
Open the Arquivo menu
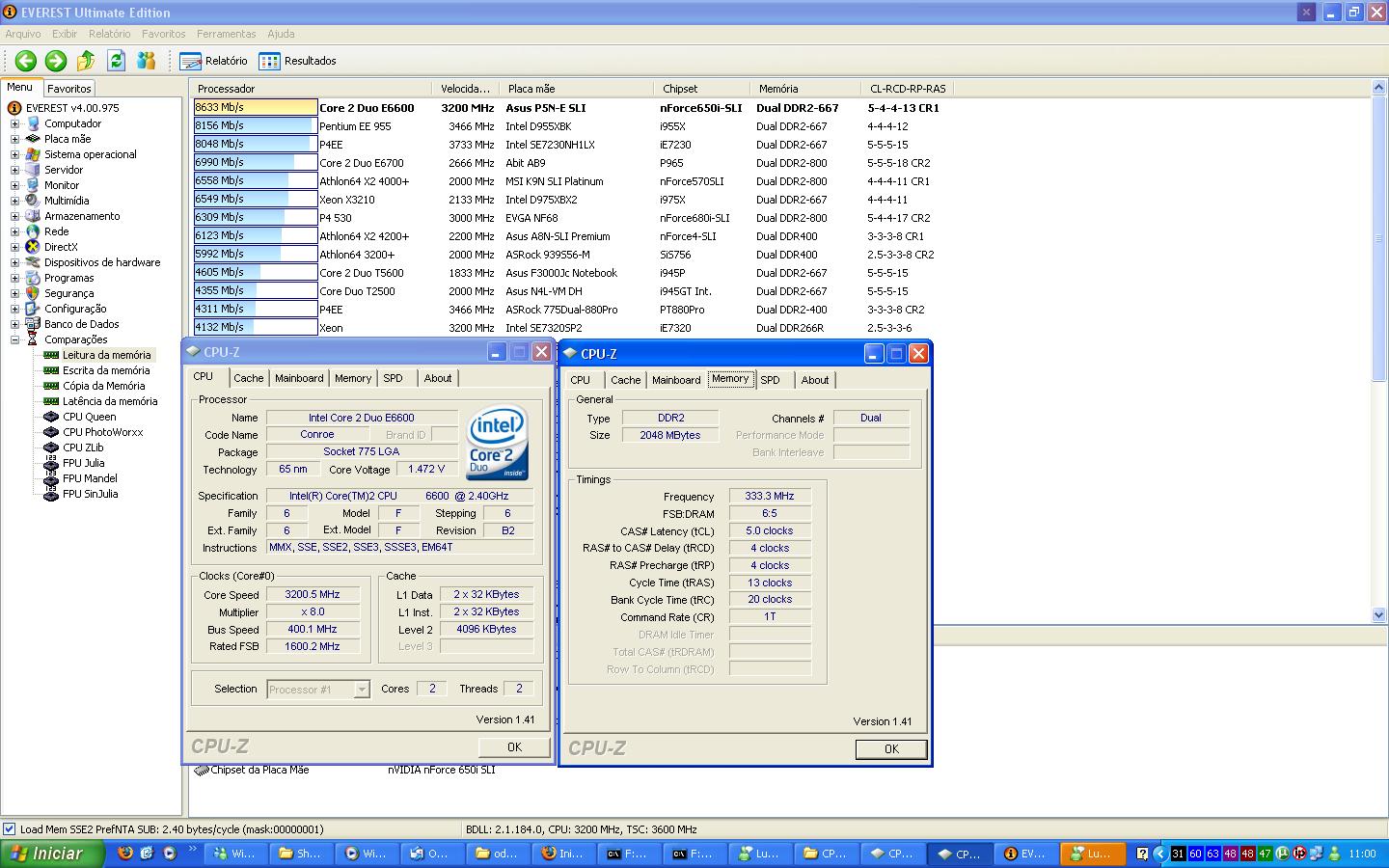pos(23,34)
